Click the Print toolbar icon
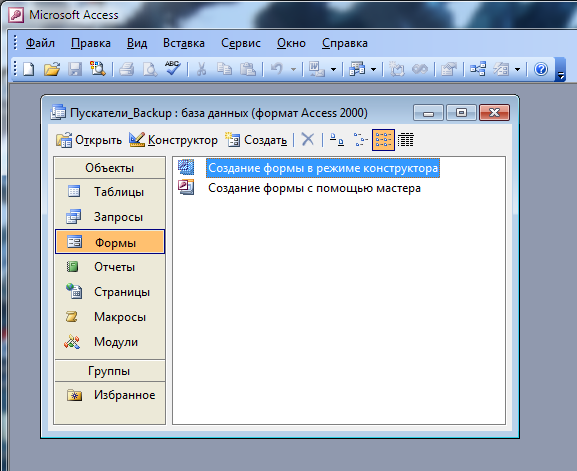This screenshot has height=471, width=577. pyautogui.click(x=126, y=69)
